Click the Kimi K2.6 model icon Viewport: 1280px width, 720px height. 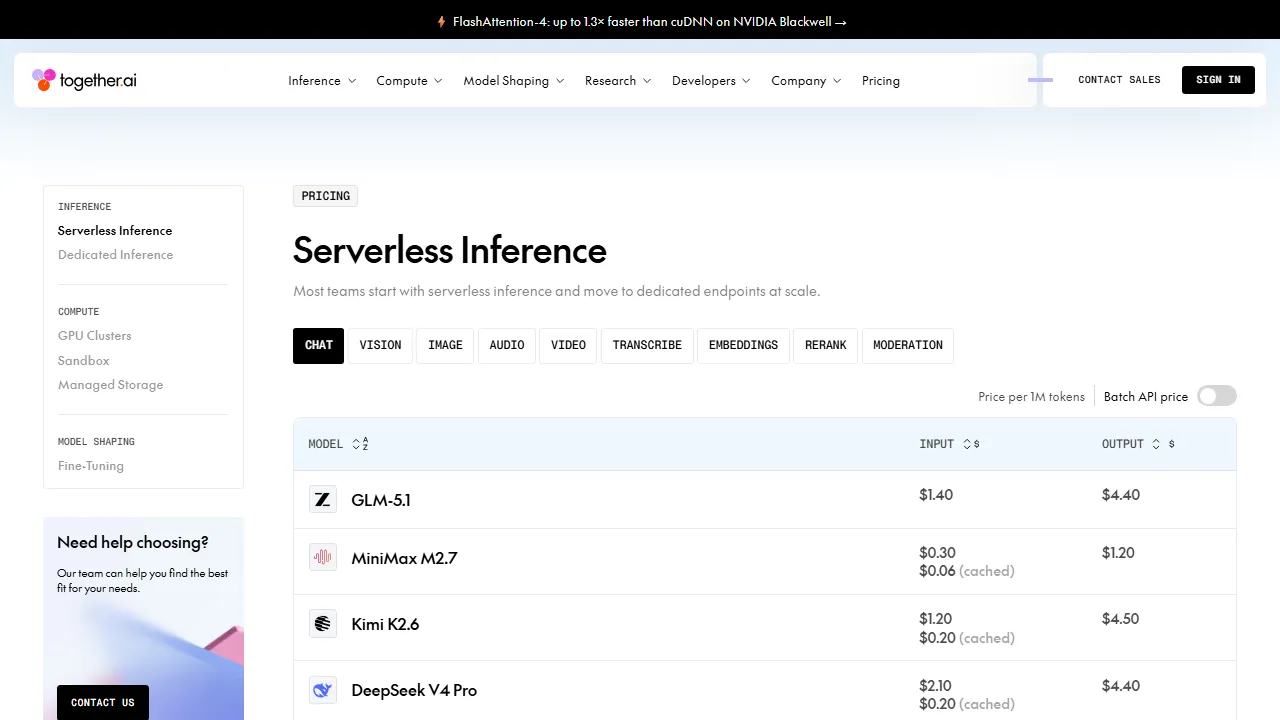pos(323,624)
